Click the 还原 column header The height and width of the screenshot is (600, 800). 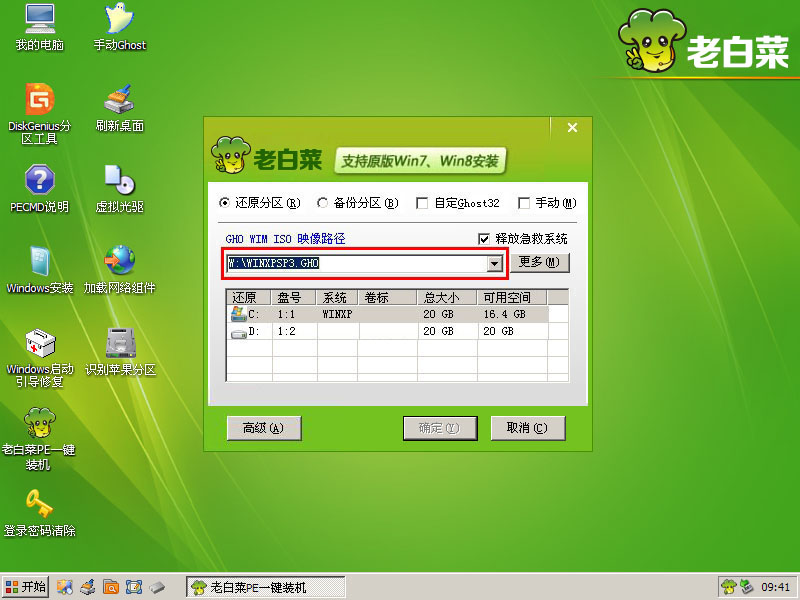[249, 297]
